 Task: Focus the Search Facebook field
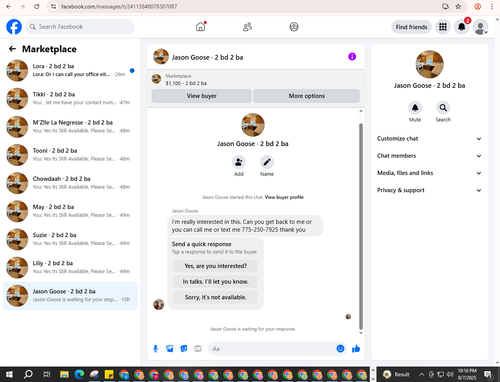pos(80,27)
